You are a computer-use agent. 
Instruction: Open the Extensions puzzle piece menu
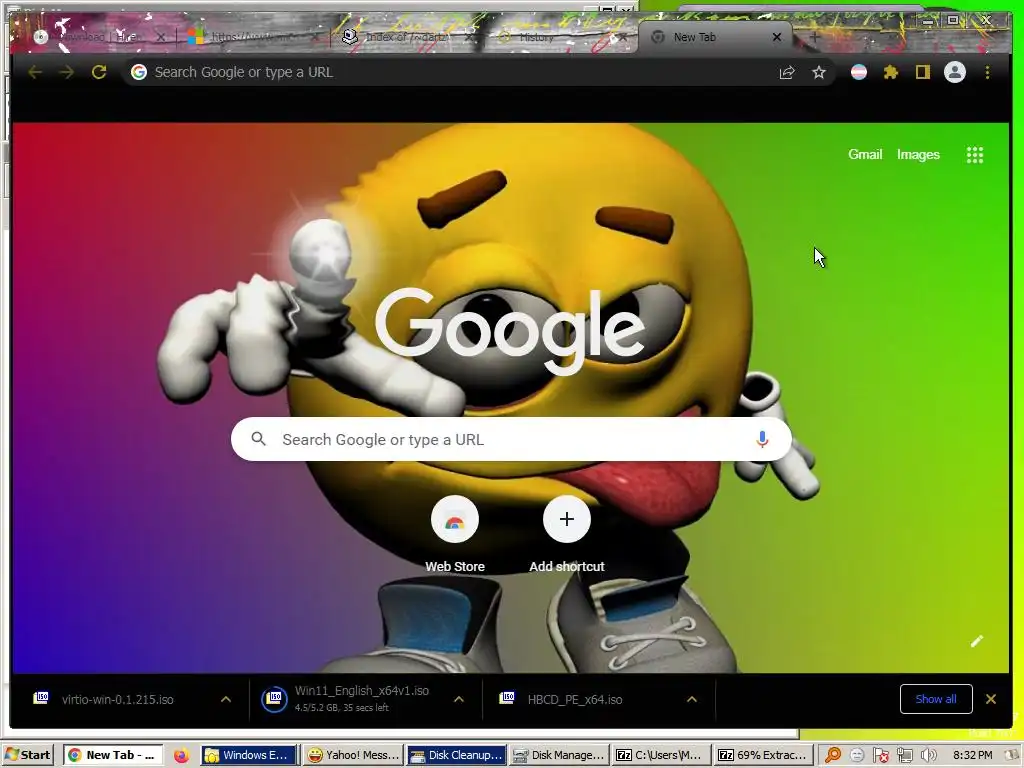(x=891, y=72)
